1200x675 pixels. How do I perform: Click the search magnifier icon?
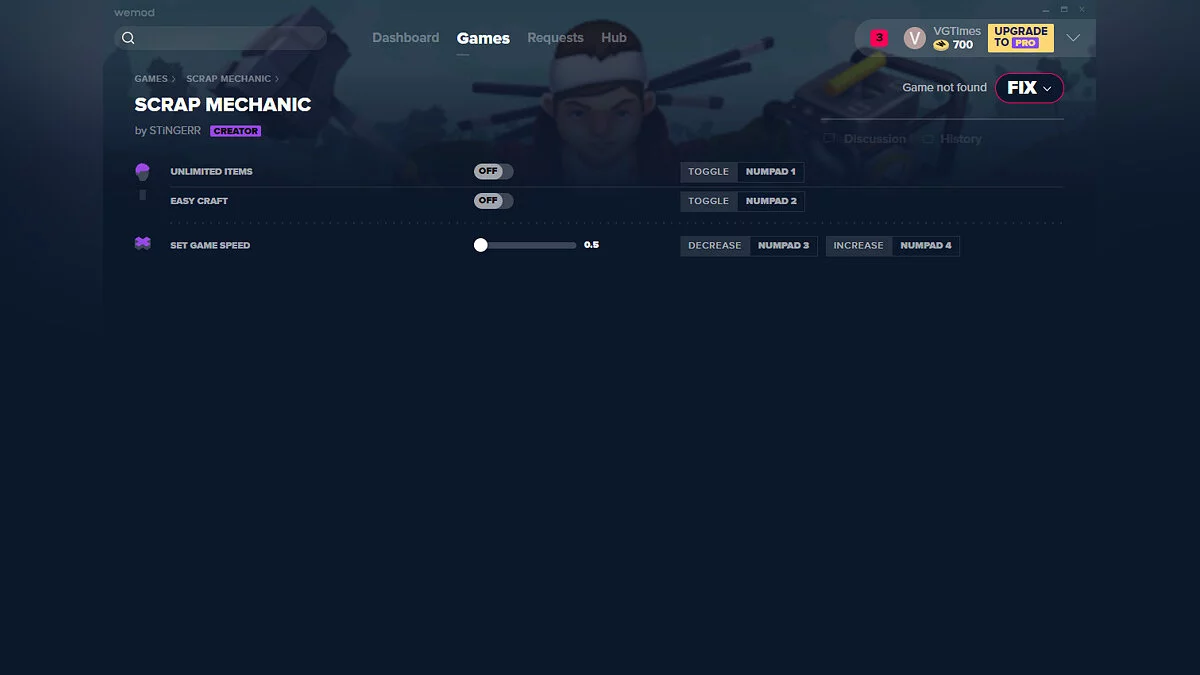coord(128,38)
